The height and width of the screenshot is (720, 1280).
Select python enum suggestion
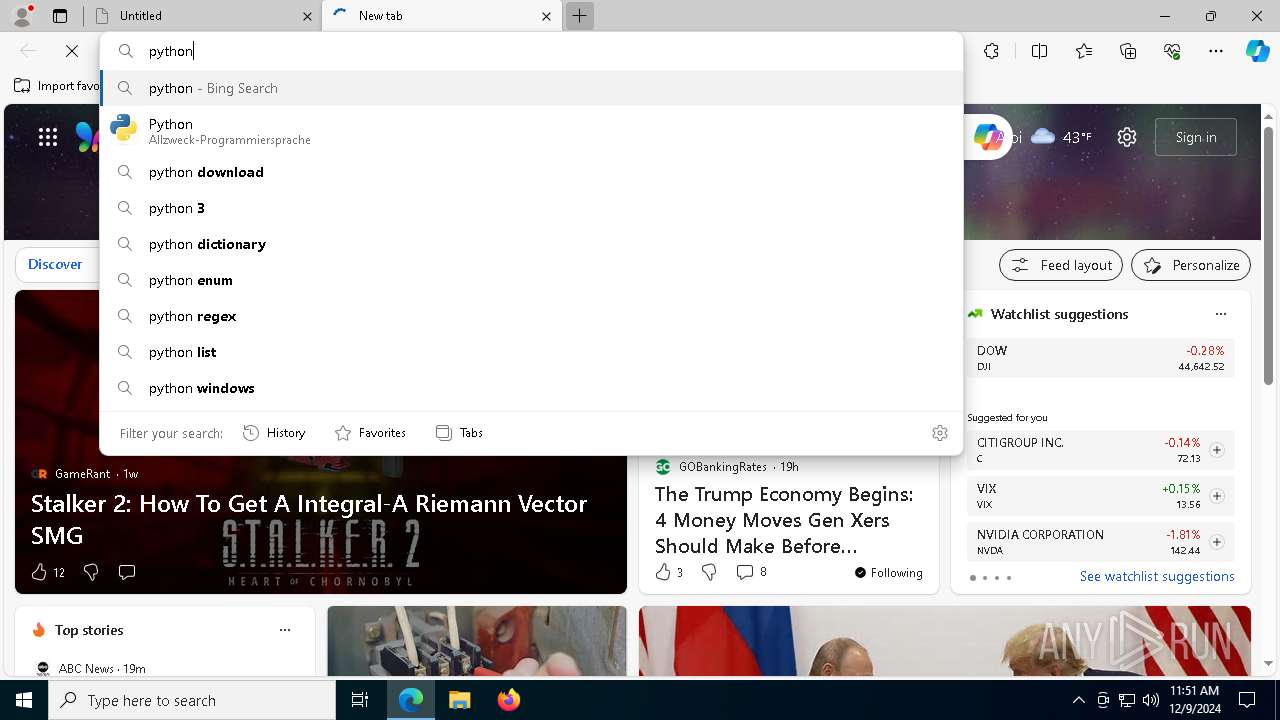tap(531, 280)
